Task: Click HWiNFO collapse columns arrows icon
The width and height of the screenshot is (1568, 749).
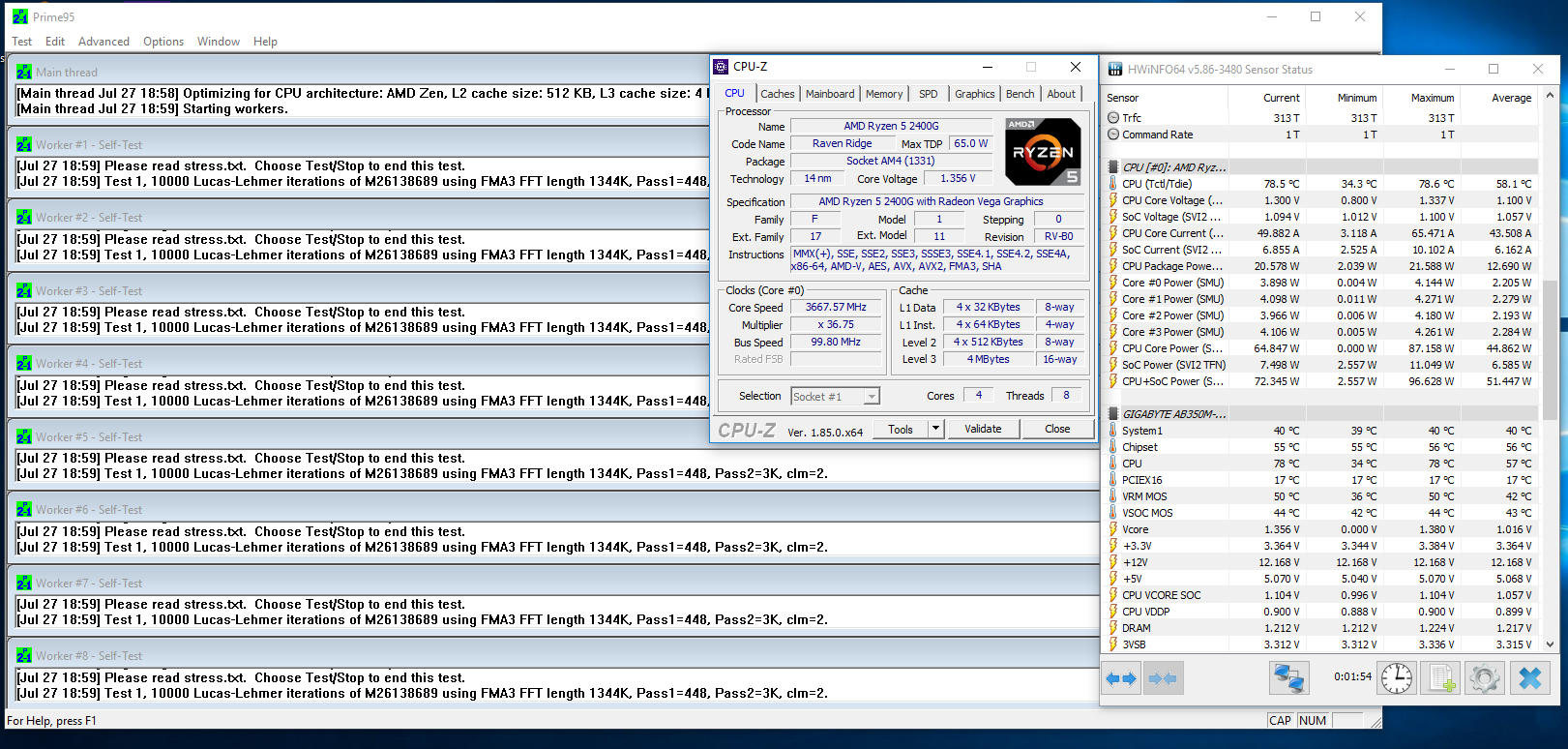Action: (x=1163, y=678)
